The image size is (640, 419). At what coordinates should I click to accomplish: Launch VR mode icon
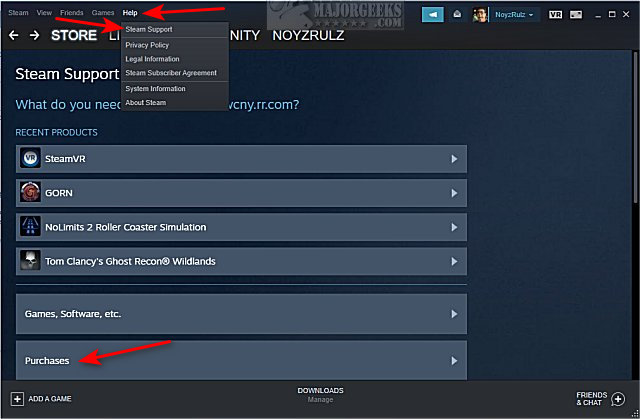point(555,15)
